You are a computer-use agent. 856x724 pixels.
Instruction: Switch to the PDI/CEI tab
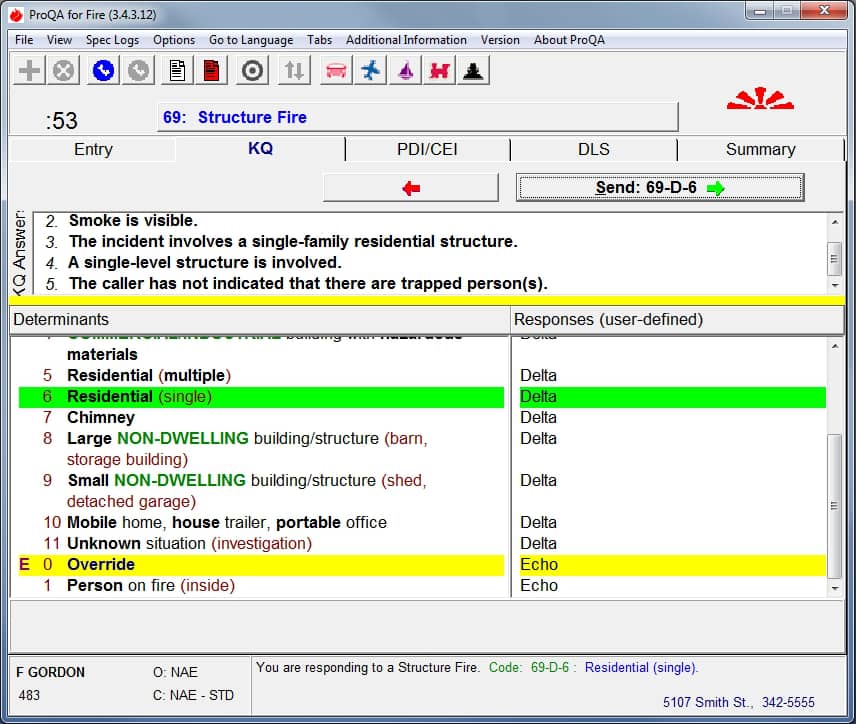[x=428, y=149]
